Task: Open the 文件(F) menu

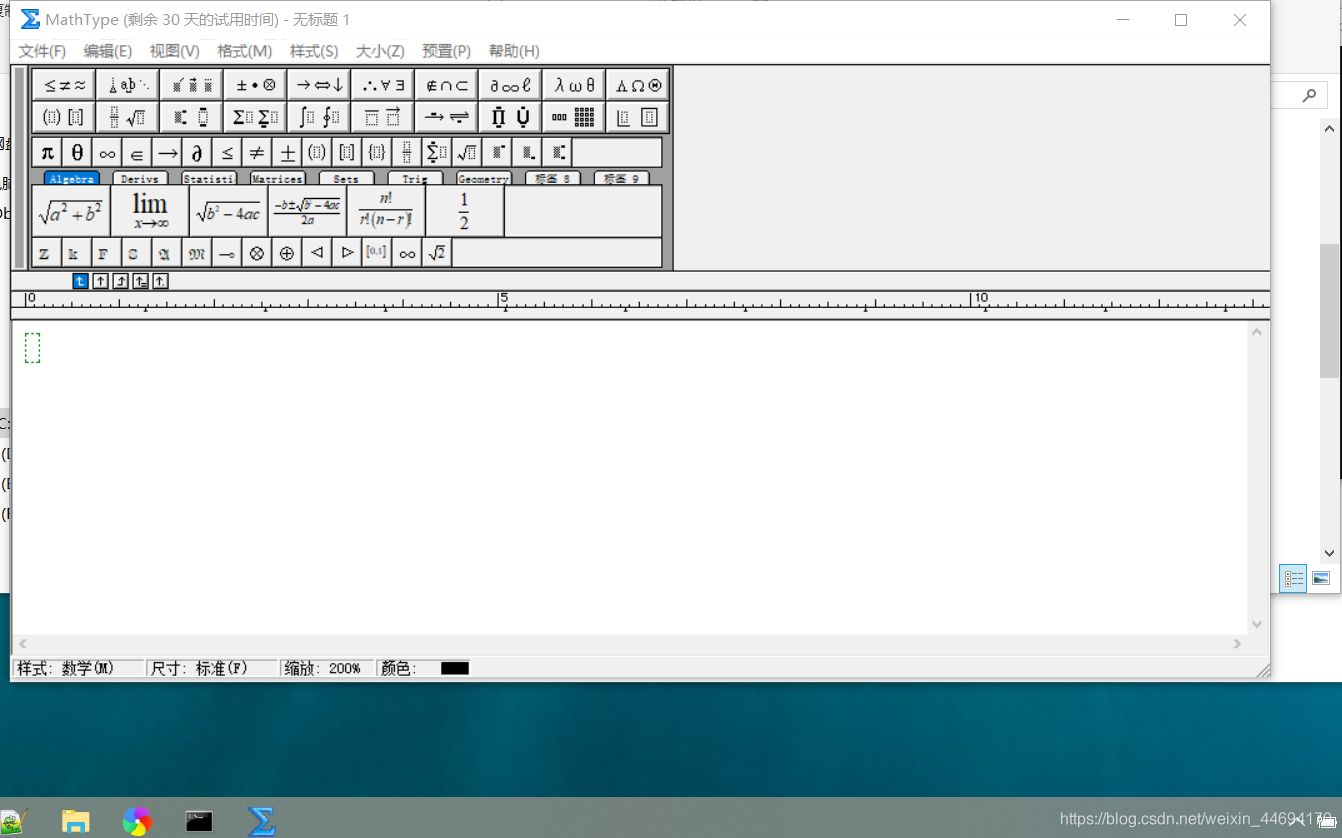Action: click(42, 51)
